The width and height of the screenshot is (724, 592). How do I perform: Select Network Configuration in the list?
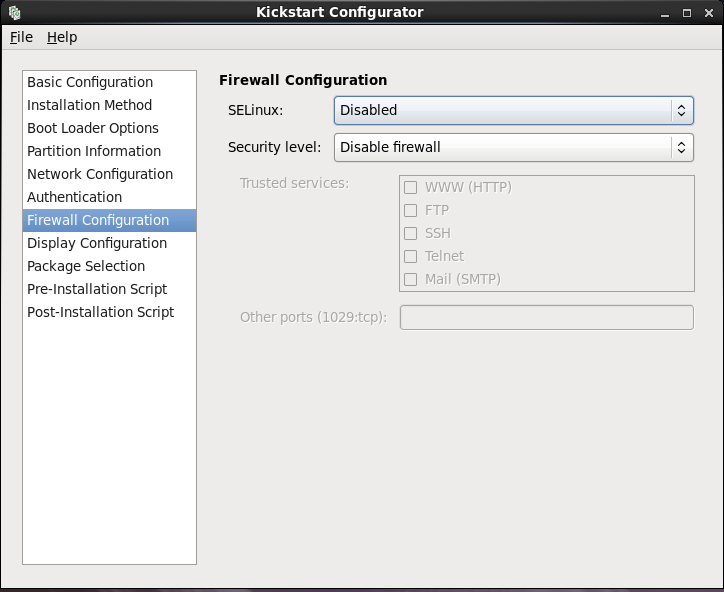pyautogui.click(x=109, y=174)
